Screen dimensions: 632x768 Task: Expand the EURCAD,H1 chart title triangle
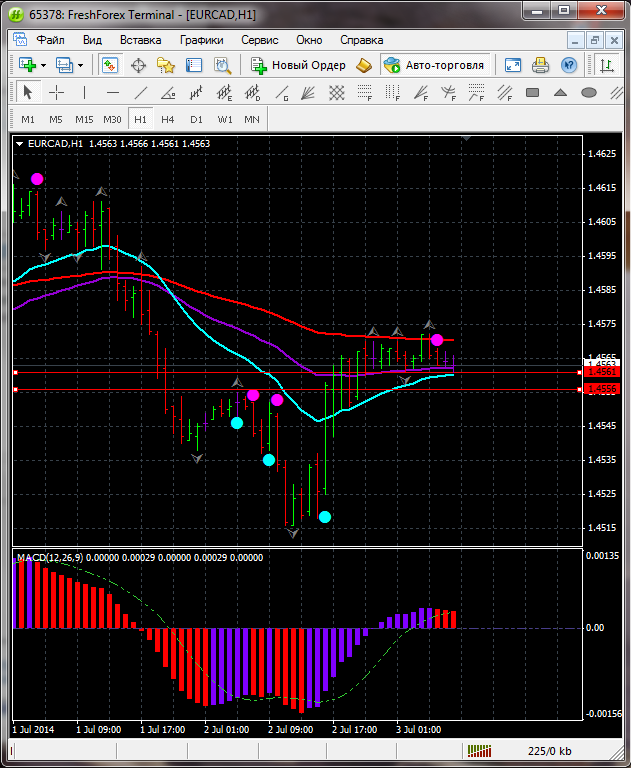pos(19,144)
